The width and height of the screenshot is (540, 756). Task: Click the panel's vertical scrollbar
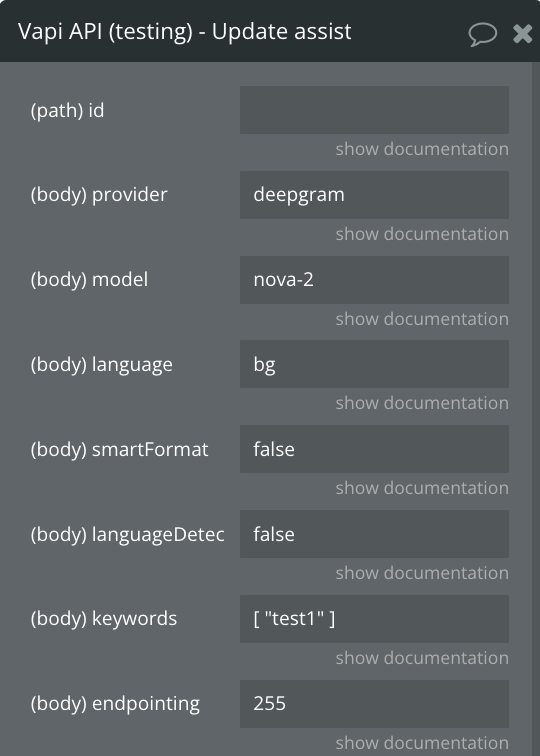pos(536,409)
